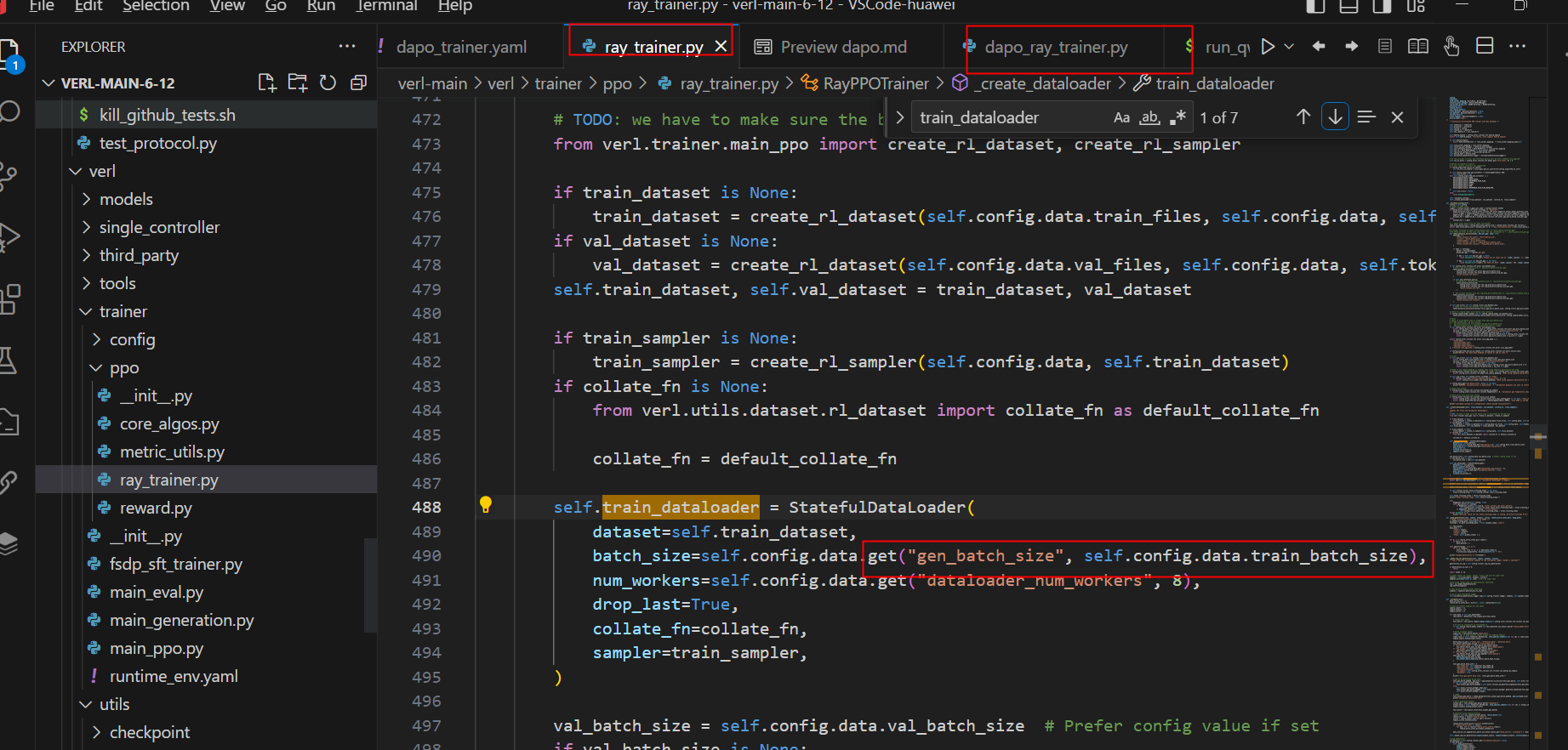The height and width of the screenshot is (750, 1568).
Task: Open the Testing flask view
Action: [9, 361]
